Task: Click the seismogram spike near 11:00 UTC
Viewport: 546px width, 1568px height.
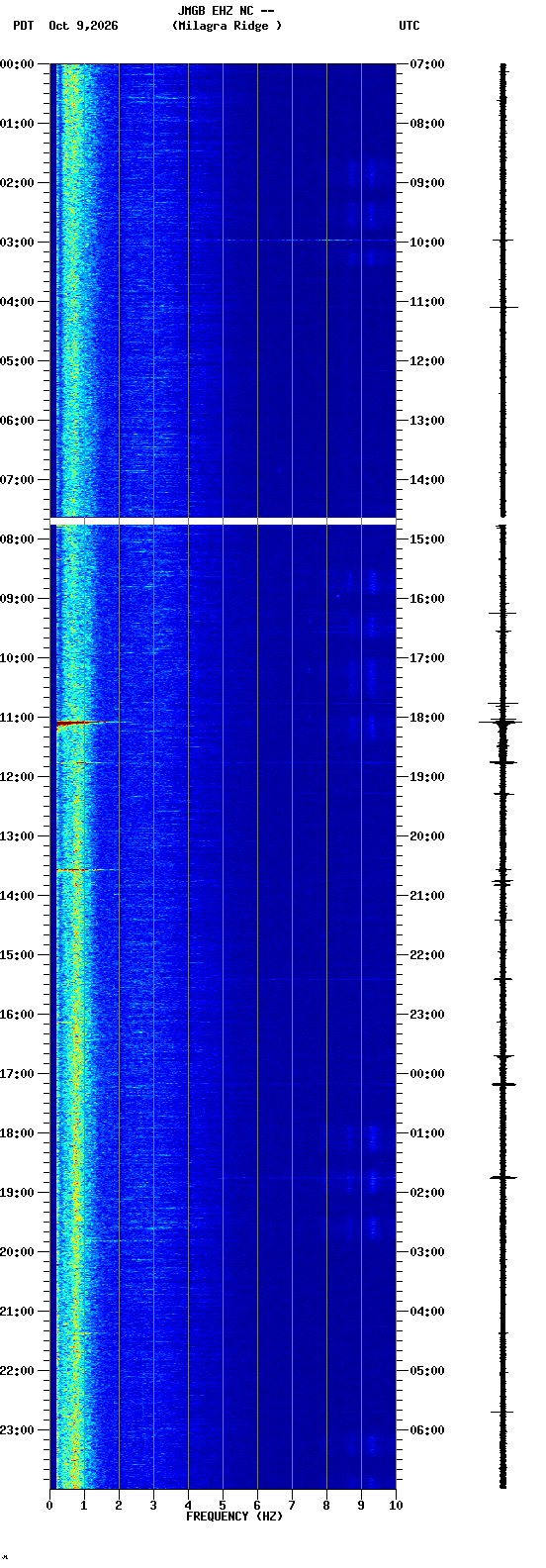Action: click(503, 307)
